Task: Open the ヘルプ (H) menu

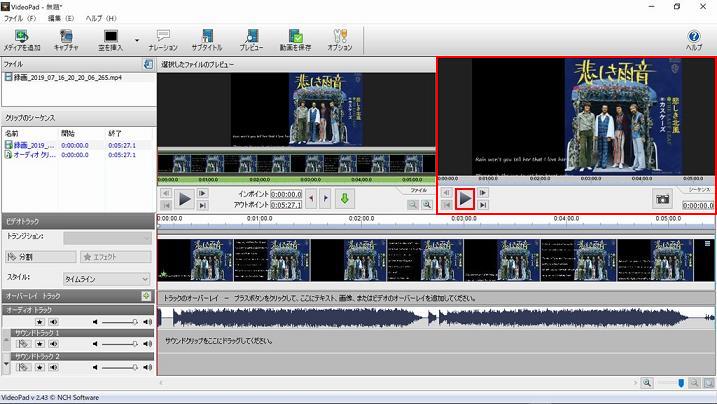Action: (x=101, y=18)
